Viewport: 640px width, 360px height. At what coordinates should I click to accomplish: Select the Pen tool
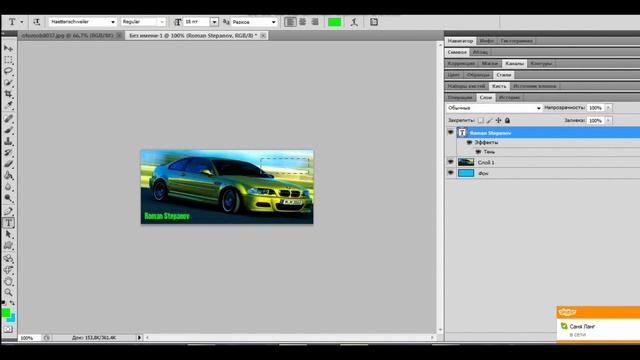pyautogui.click(x=9, y=211)
